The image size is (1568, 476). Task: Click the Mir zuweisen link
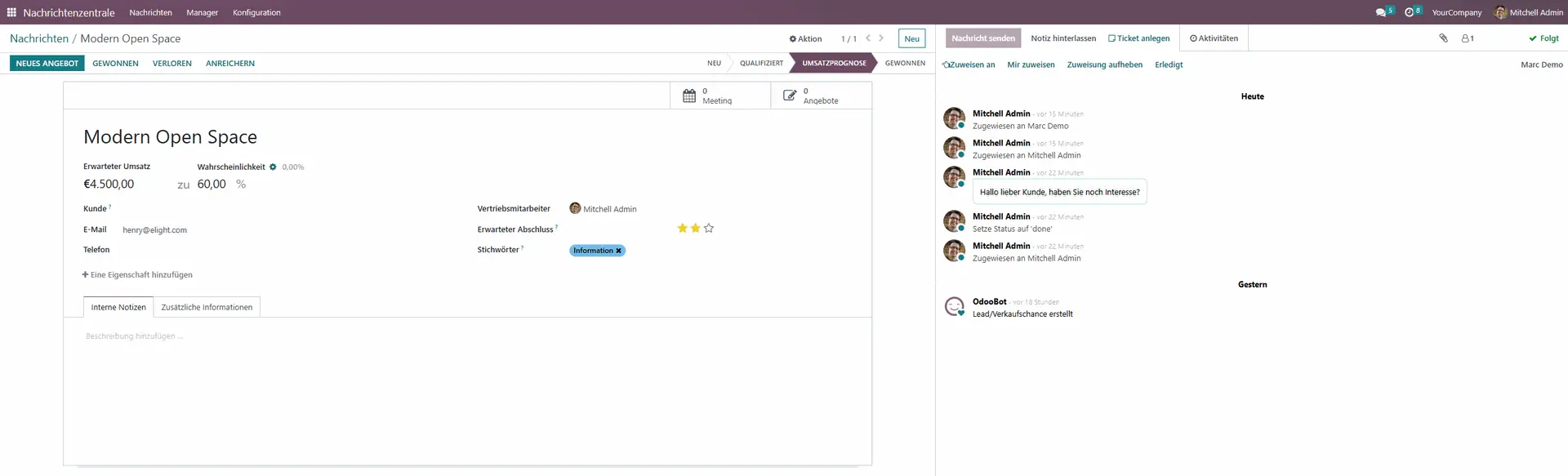click(1031, 65)
